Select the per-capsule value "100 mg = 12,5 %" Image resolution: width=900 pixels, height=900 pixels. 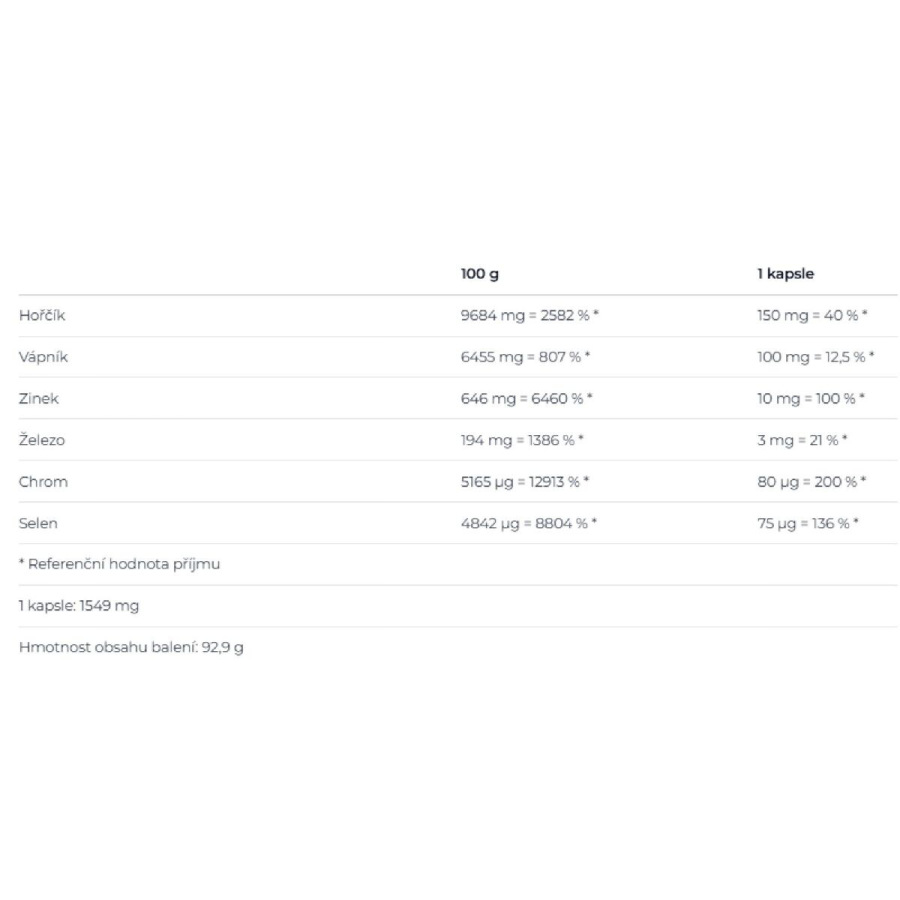pos(815,357)
